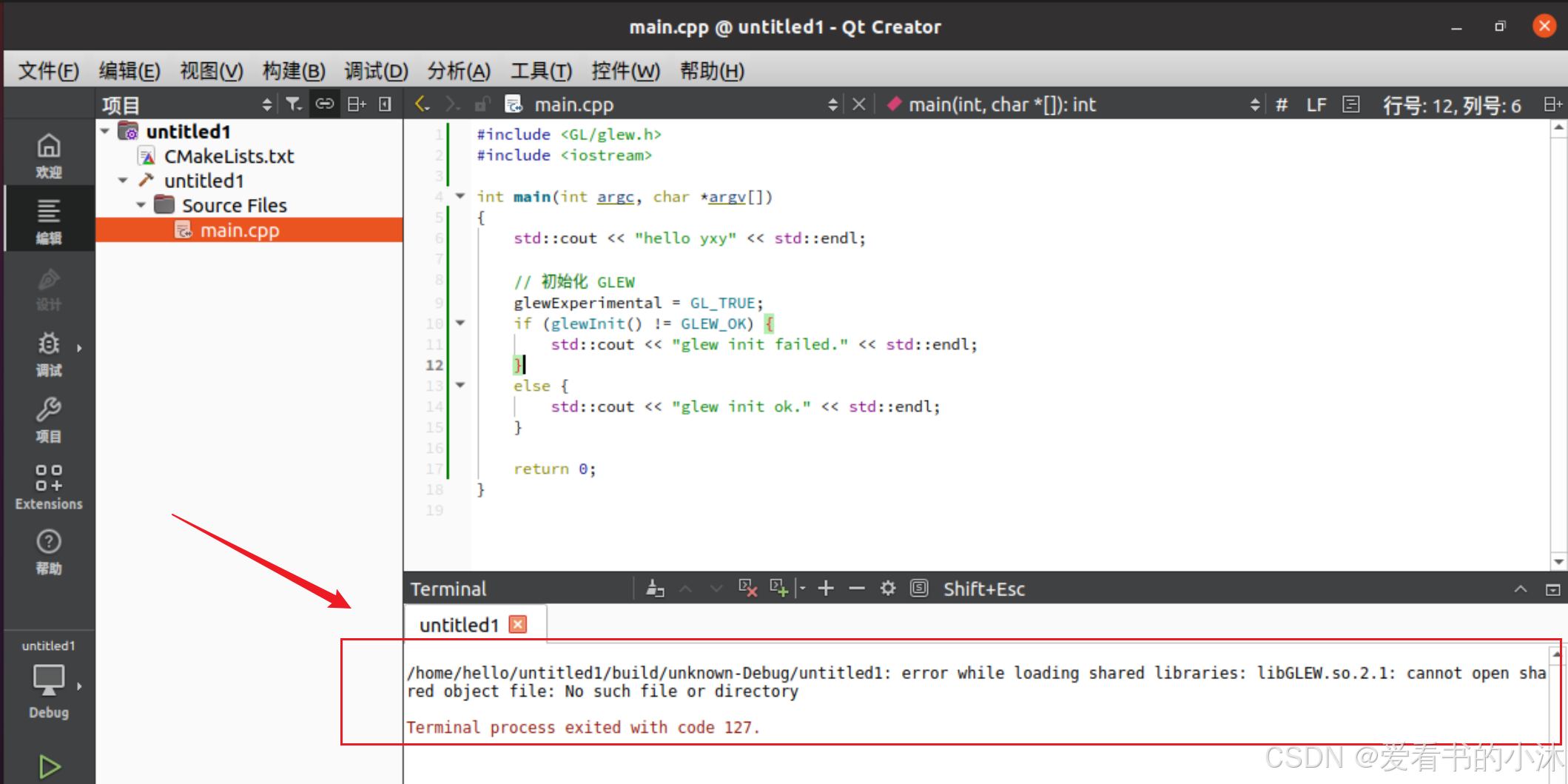
Task: Click the read-only lock icon in editor toolbar
Action: 482,104
